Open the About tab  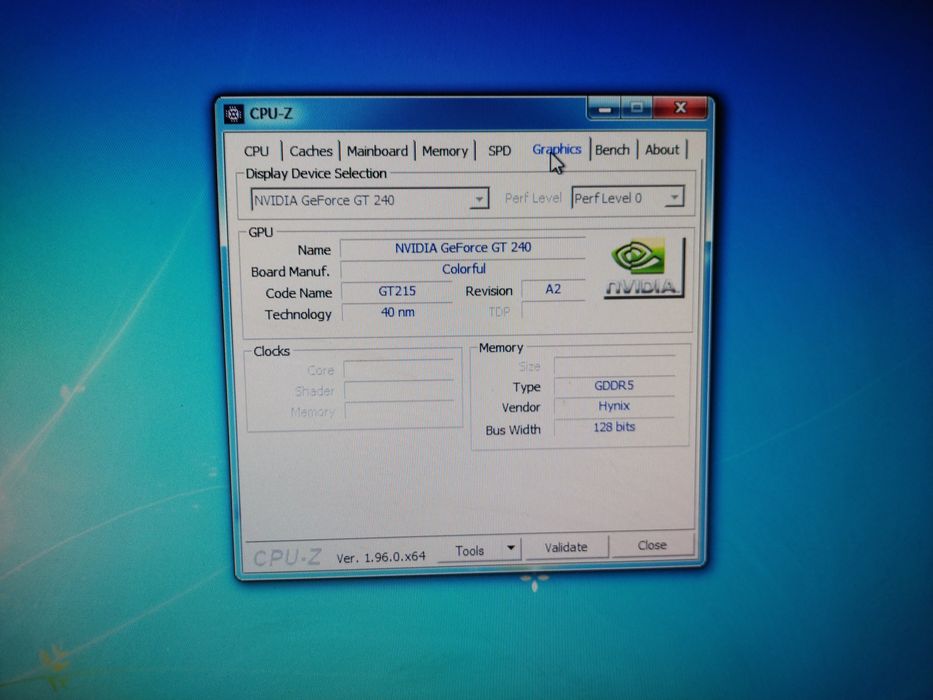tap(662, 149)
